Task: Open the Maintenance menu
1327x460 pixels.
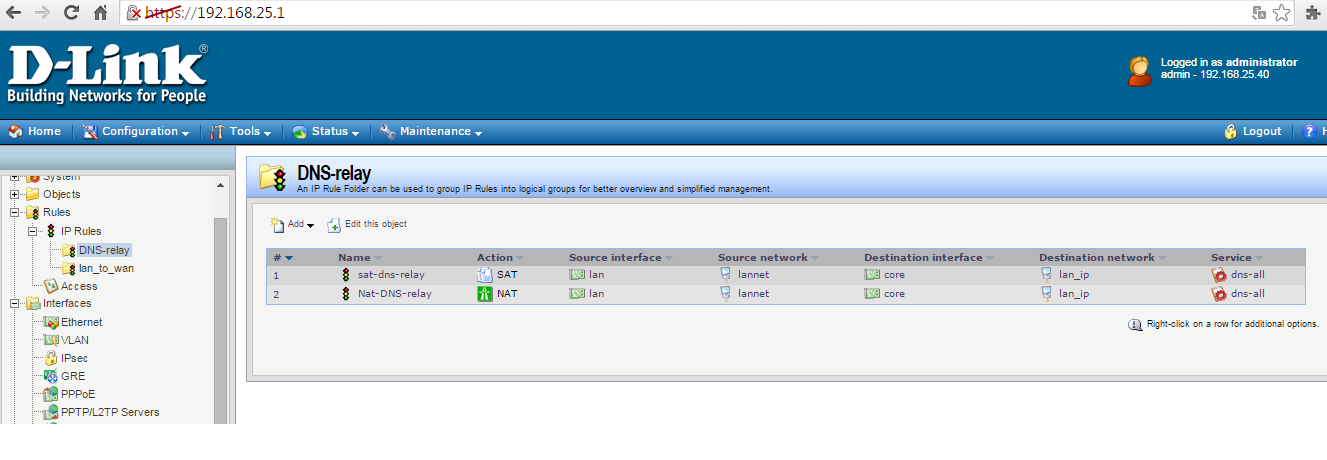Action: click(431, 131)
